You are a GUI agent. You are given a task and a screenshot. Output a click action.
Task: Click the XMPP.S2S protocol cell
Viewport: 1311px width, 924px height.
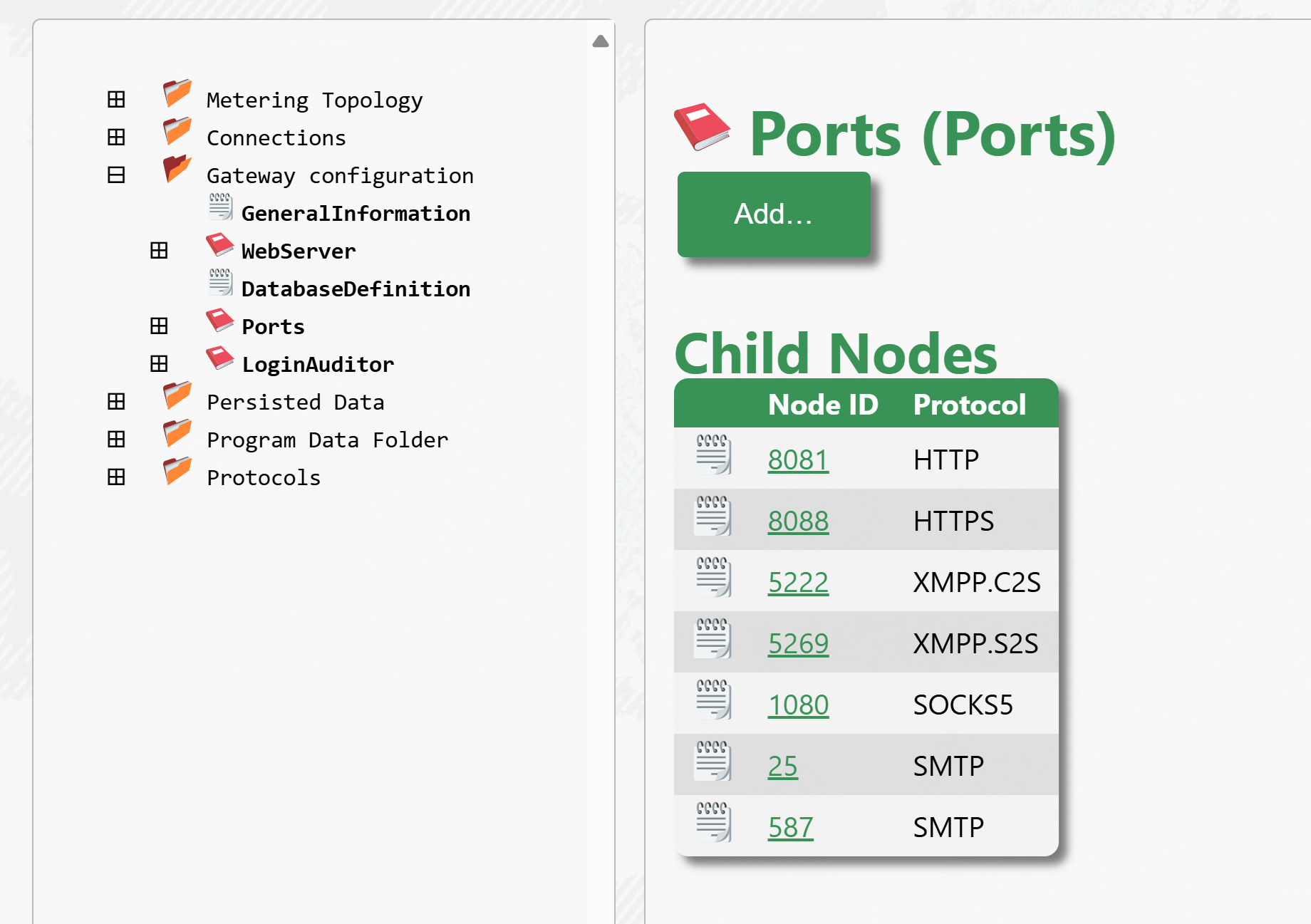pos(975,644)
